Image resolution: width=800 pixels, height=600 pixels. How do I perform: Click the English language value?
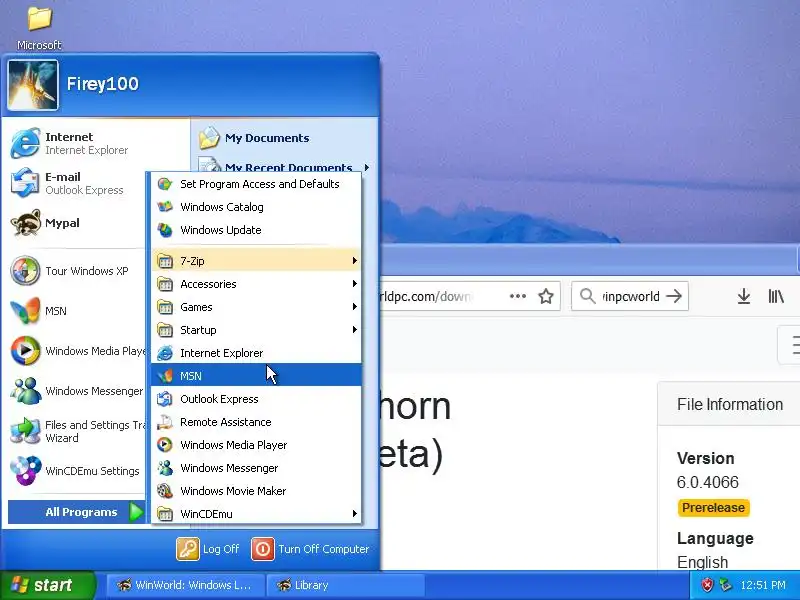pos(703,562)
